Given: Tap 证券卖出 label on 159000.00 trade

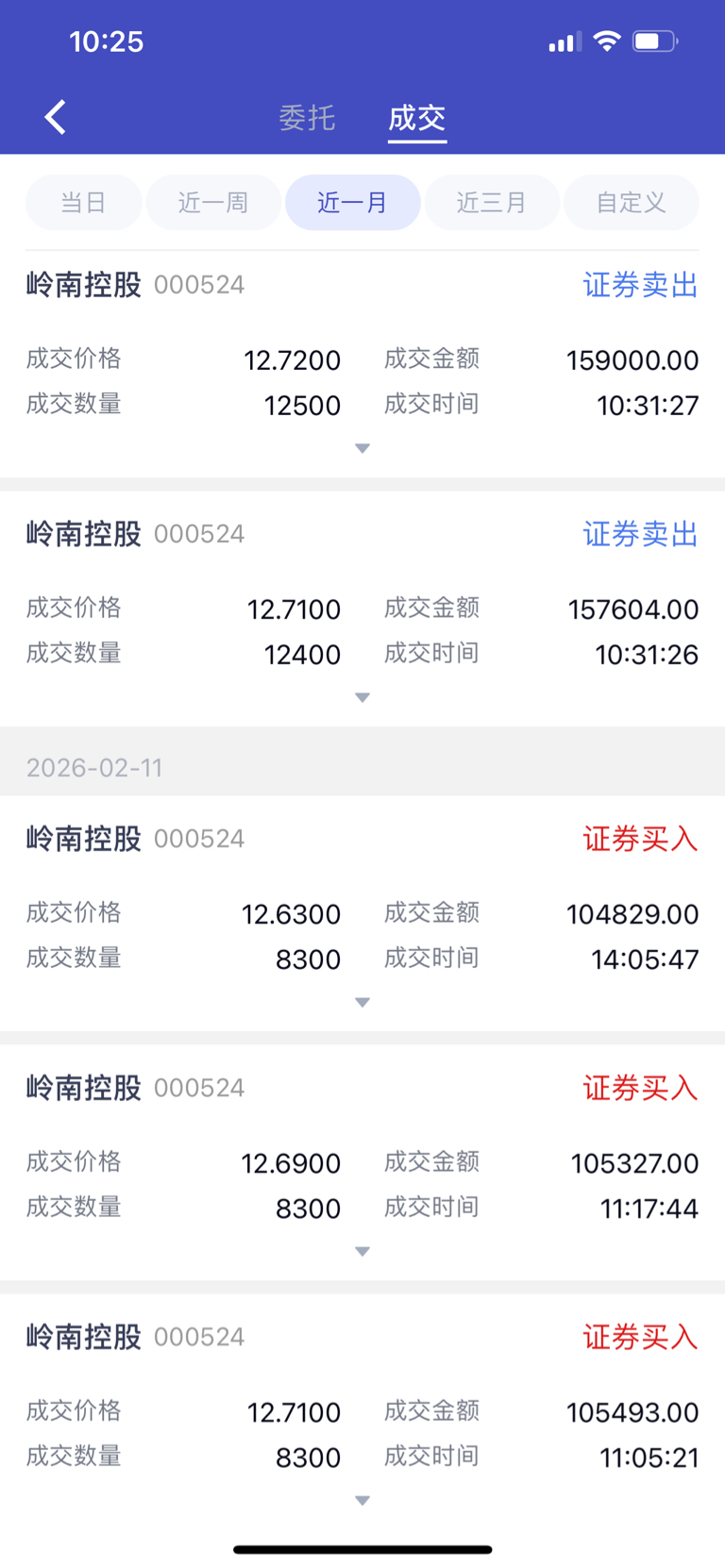Looking at the screenshot, I should [640, 285].
